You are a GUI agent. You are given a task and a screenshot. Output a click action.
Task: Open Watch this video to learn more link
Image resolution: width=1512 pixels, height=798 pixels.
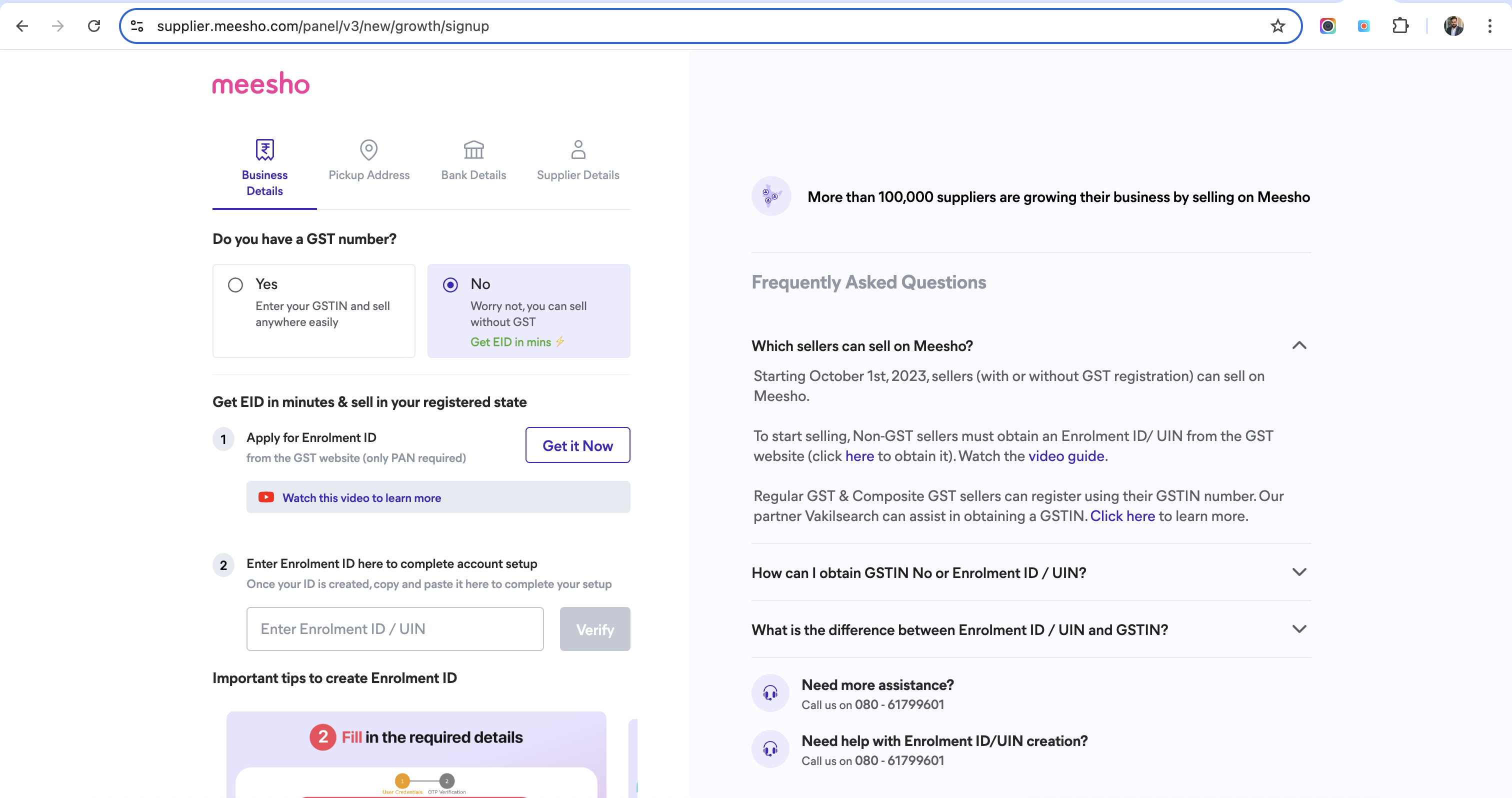(361, 497)
